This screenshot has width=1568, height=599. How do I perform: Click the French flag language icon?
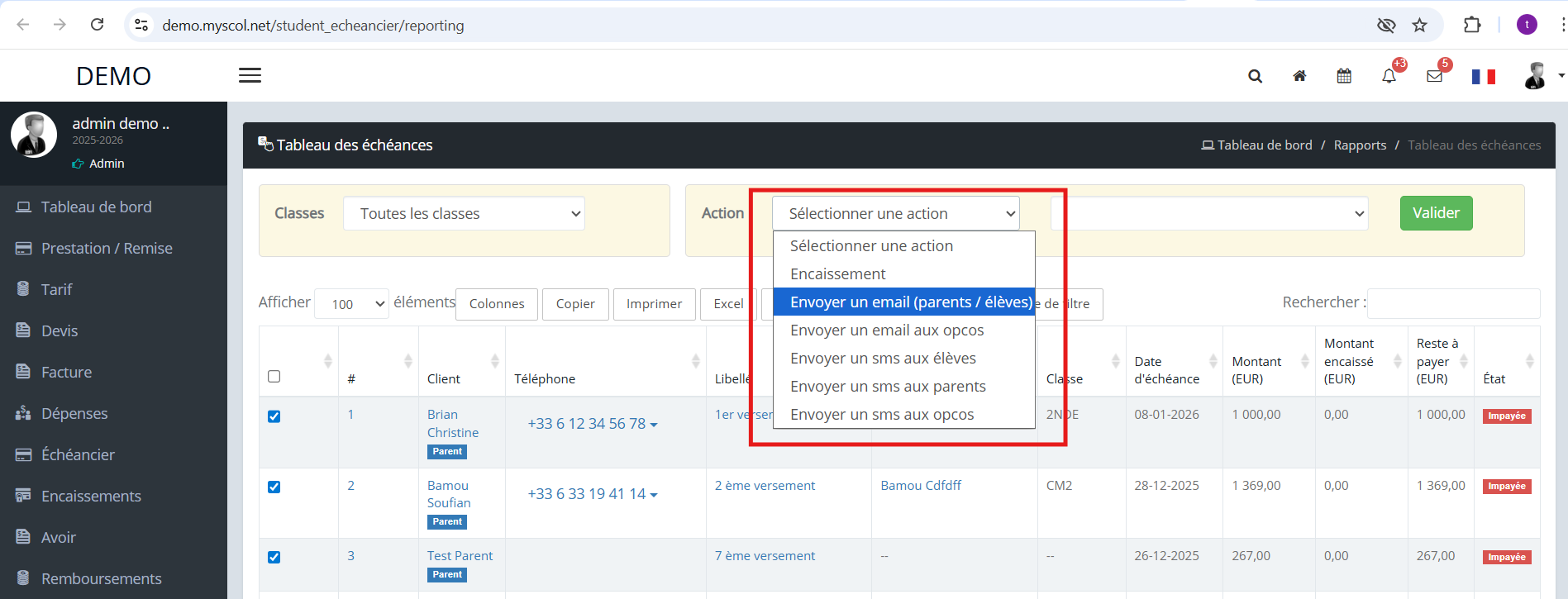pos(1483,77)
